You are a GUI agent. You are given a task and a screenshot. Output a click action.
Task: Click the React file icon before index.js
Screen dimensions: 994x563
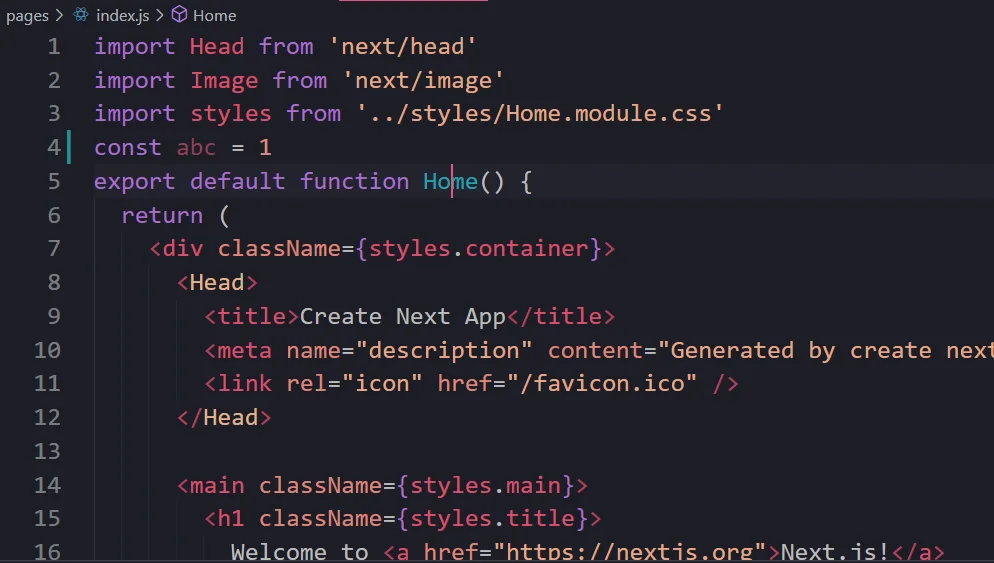[x=81, y=14]
